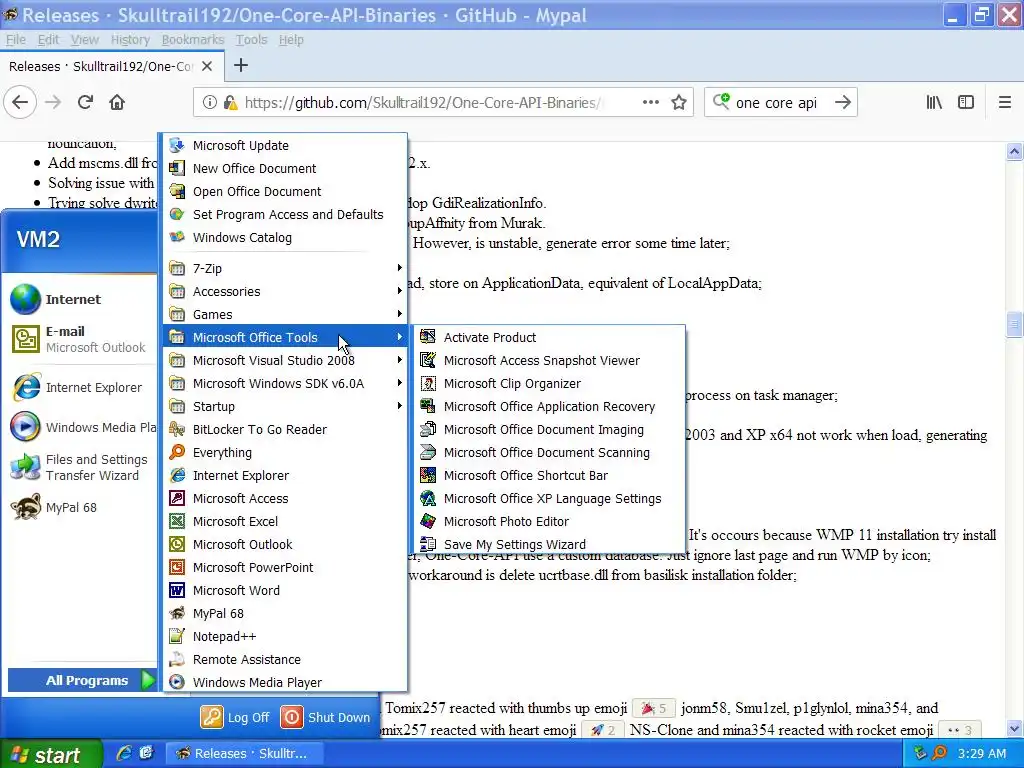The image size is (1024, 768).
Task: Open Microsoft Update from programs list
Action: pyautogui.click(x=285, y=145)
